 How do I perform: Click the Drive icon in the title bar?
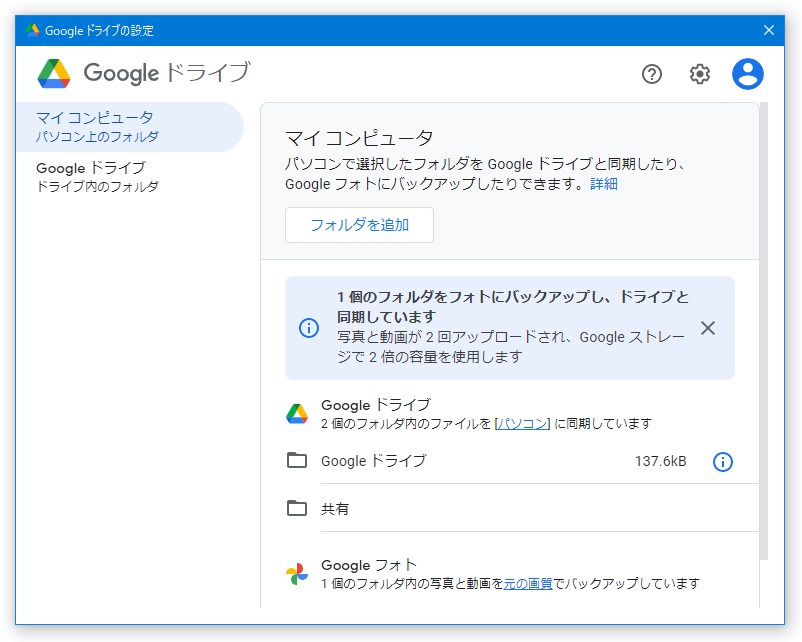(x=32, y=30)
